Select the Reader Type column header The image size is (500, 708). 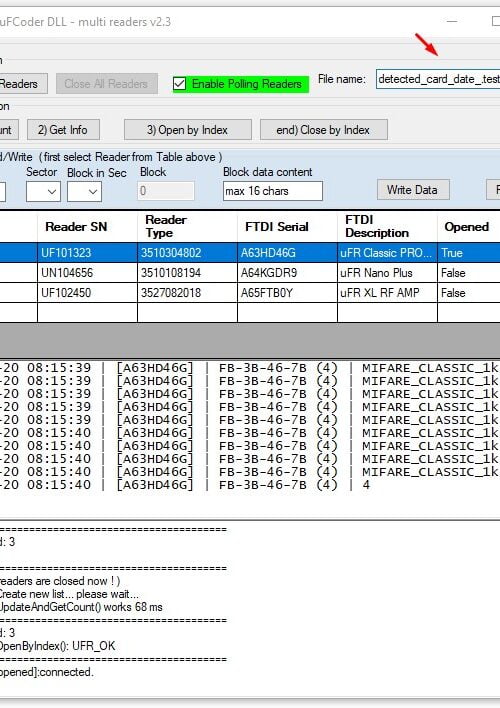point(187,227)
